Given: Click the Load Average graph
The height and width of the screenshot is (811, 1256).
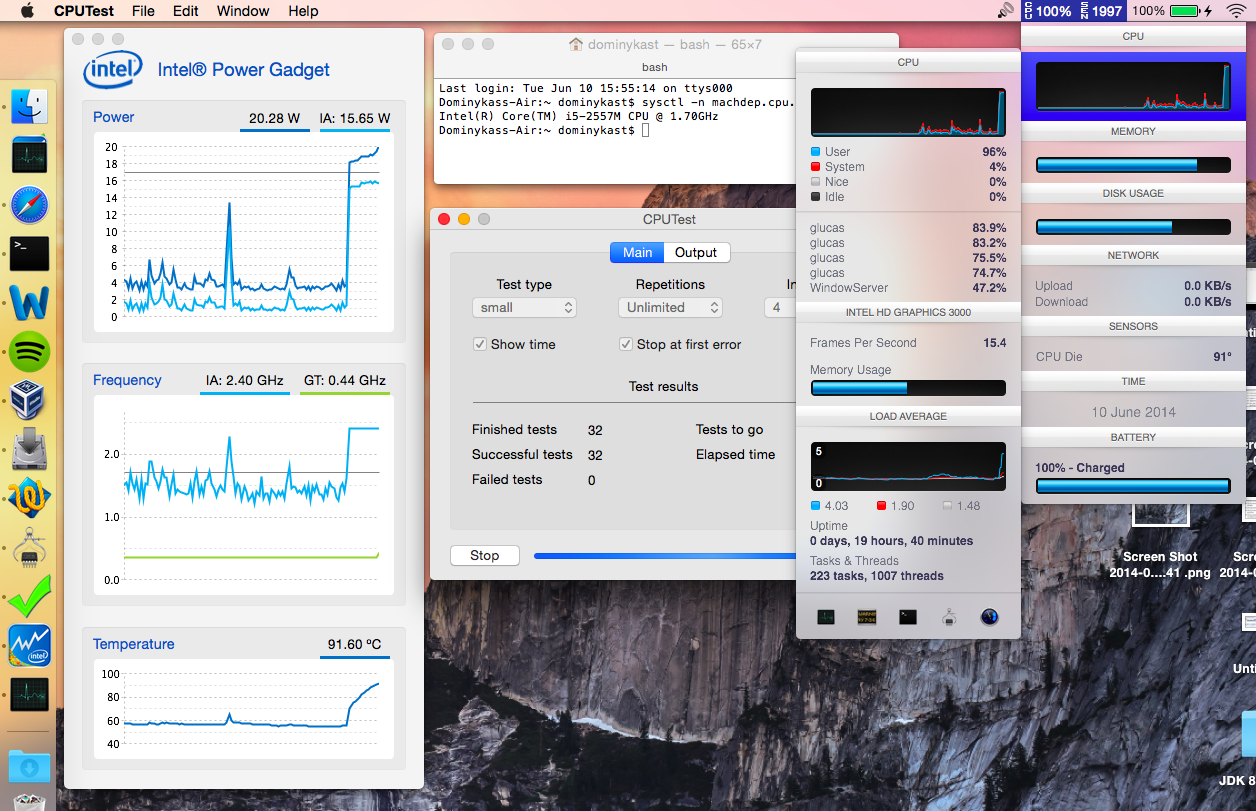Looking at the screenshot, I should pos(908,466).
